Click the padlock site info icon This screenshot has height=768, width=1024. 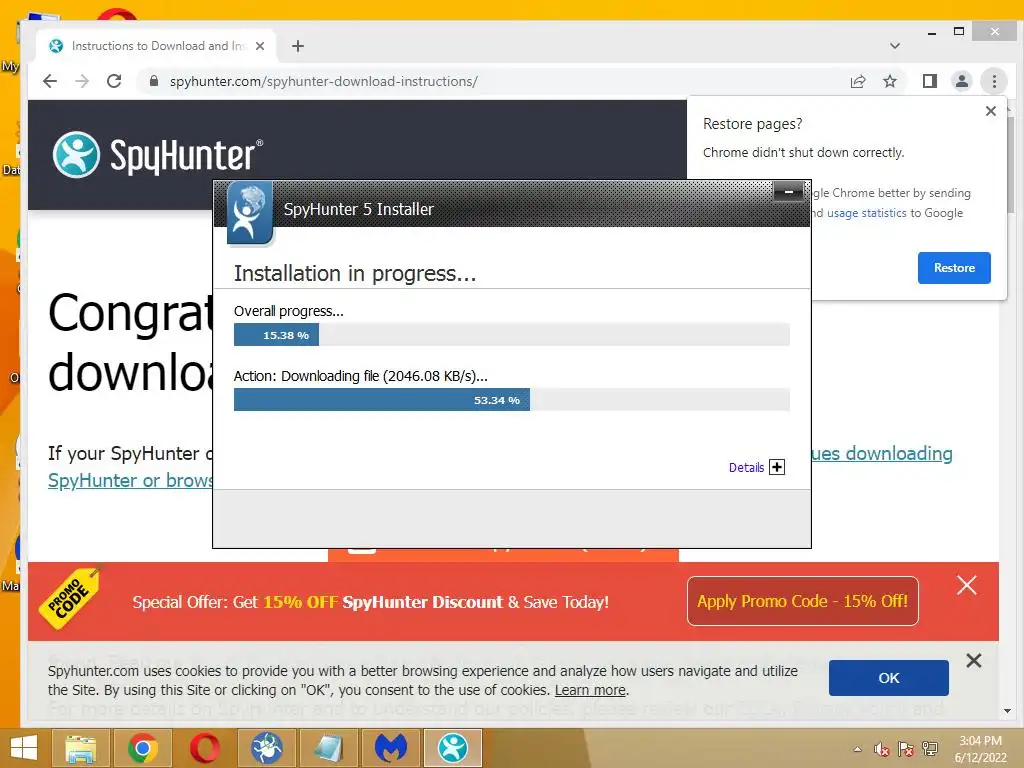(x=154, y=81)
